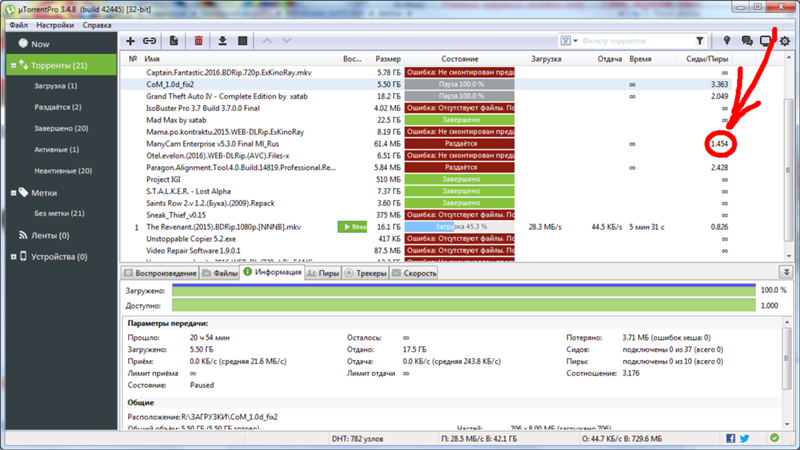800x450 pixels.
Task: Open the Справка menu
Action: [97, 25]
